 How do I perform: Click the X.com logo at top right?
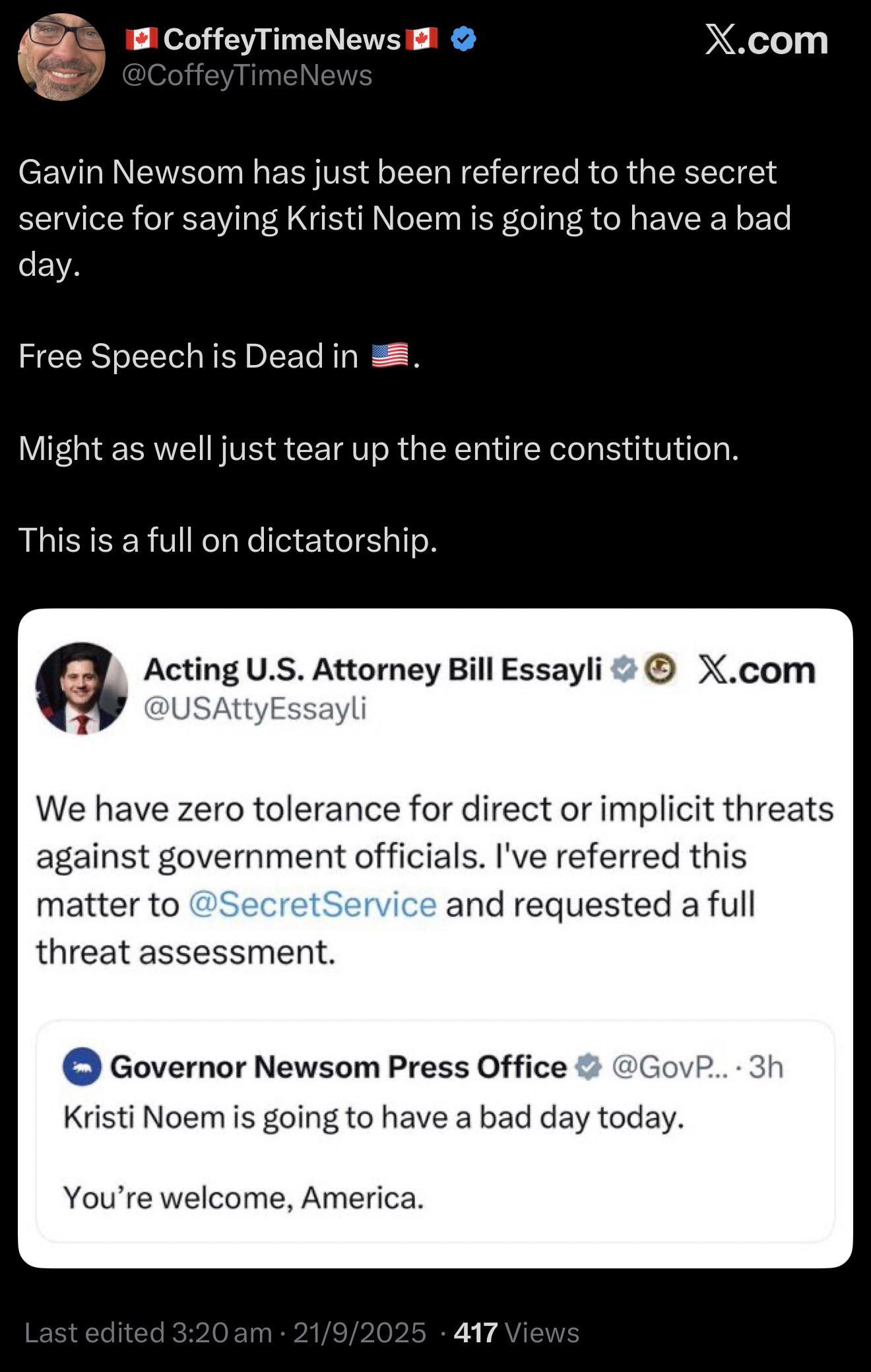765,40
